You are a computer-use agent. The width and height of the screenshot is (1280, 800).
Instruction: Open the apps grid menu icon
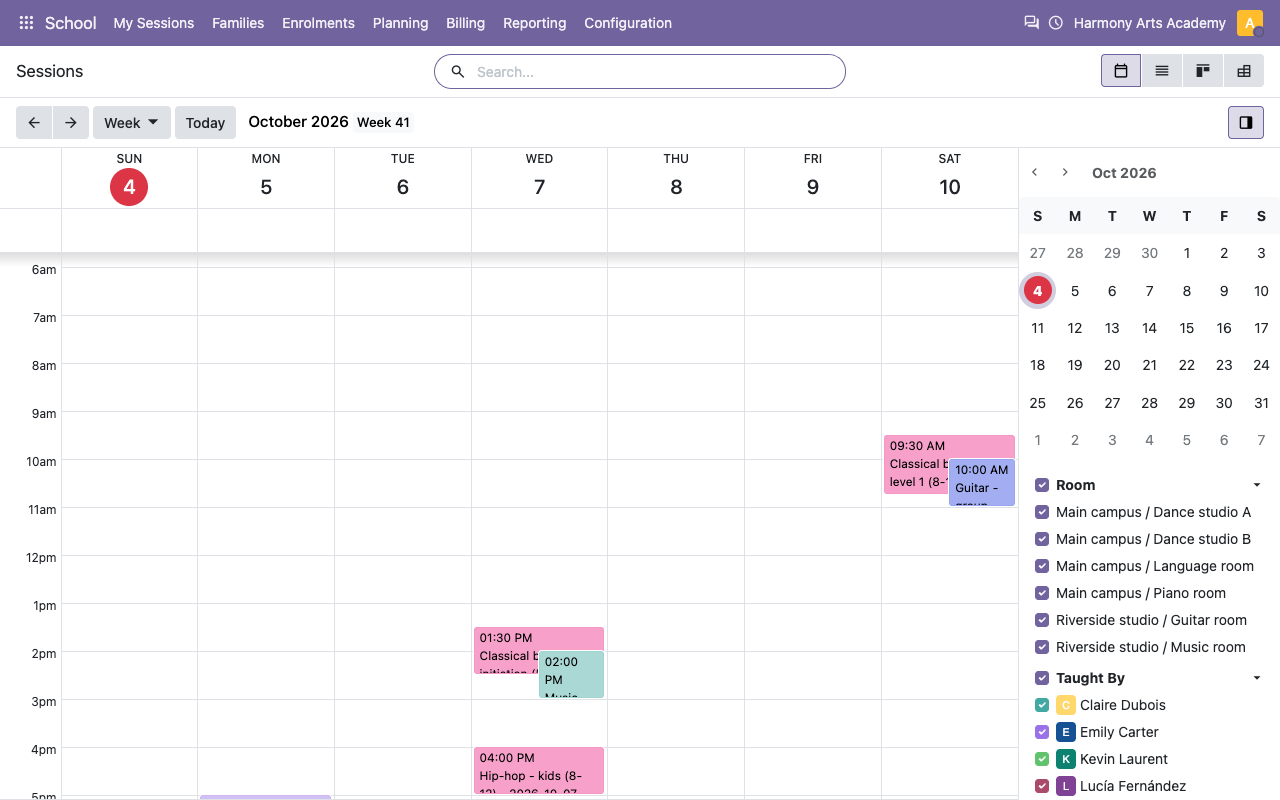[x=26, y=23]
